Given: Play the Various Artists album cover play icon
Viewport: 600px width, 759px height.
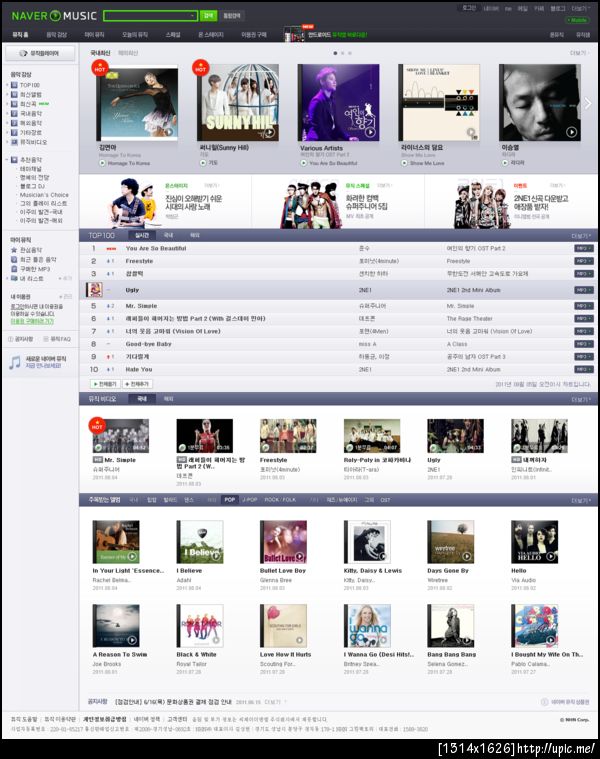Looking at the screenshot, I should click(370, 132).
